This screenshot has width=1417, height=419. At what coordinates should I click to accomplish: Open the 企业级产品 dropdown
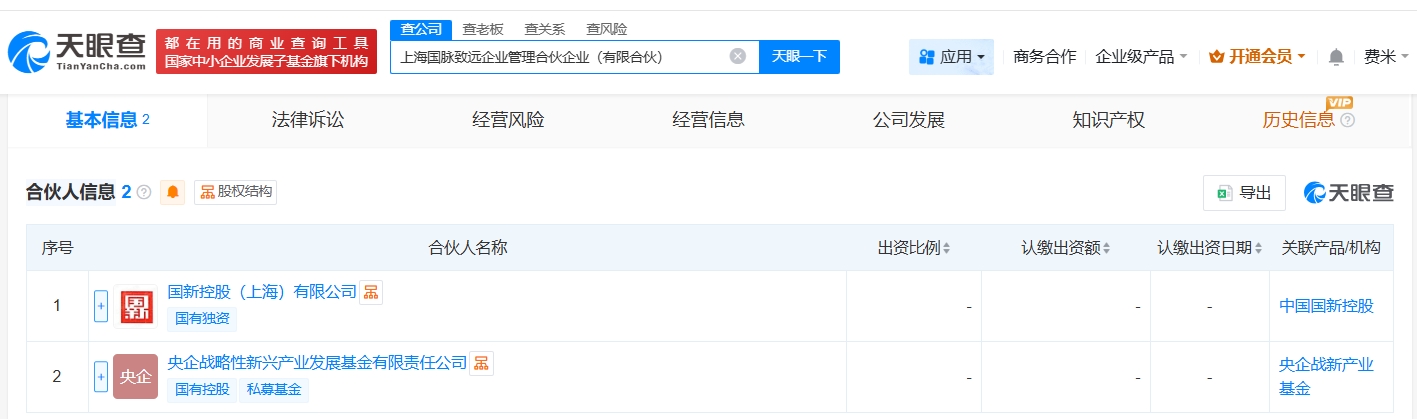pos(1141,57)
